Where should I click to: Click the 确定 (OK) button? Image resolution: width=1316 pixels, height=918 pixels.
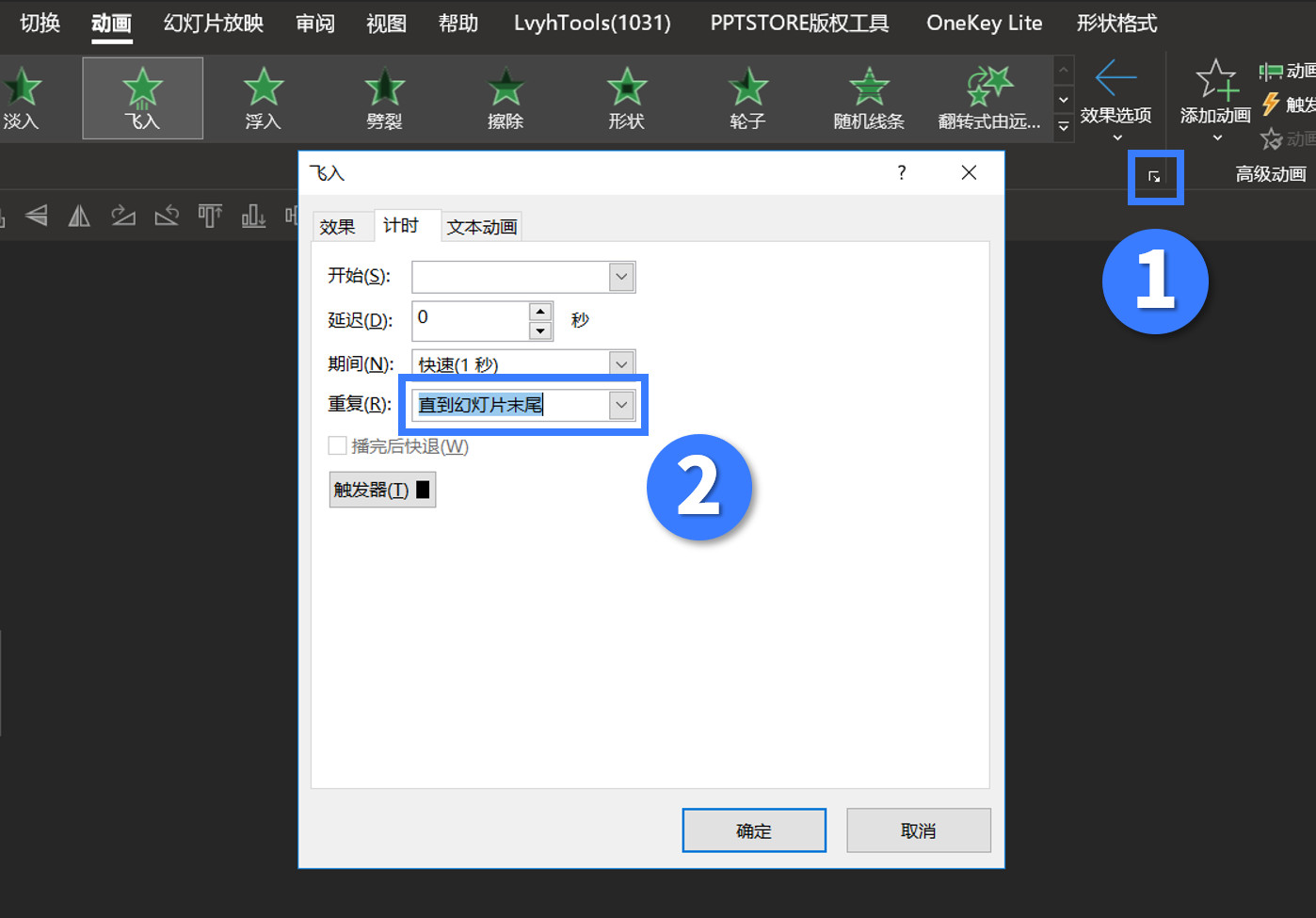pos(753,830)
